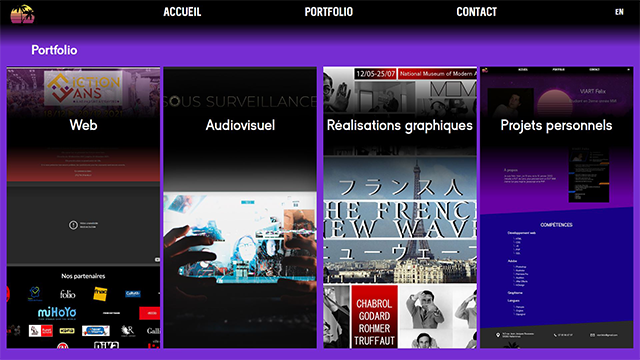Click the VIART Felix name text
The image size is (640, 360).
coord(593,91)
